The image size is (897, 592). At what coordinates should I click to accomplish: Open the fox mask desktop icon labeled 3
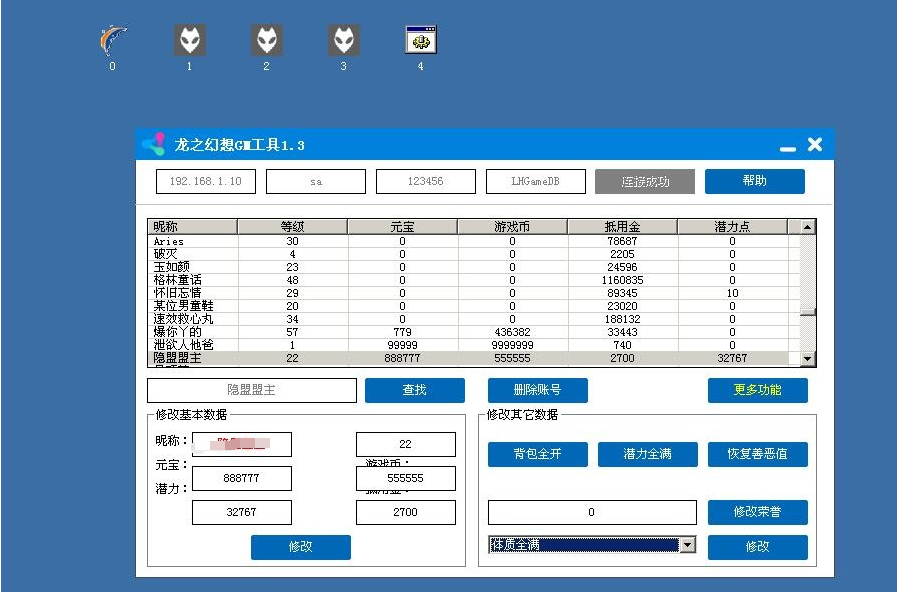coord(344,41)
